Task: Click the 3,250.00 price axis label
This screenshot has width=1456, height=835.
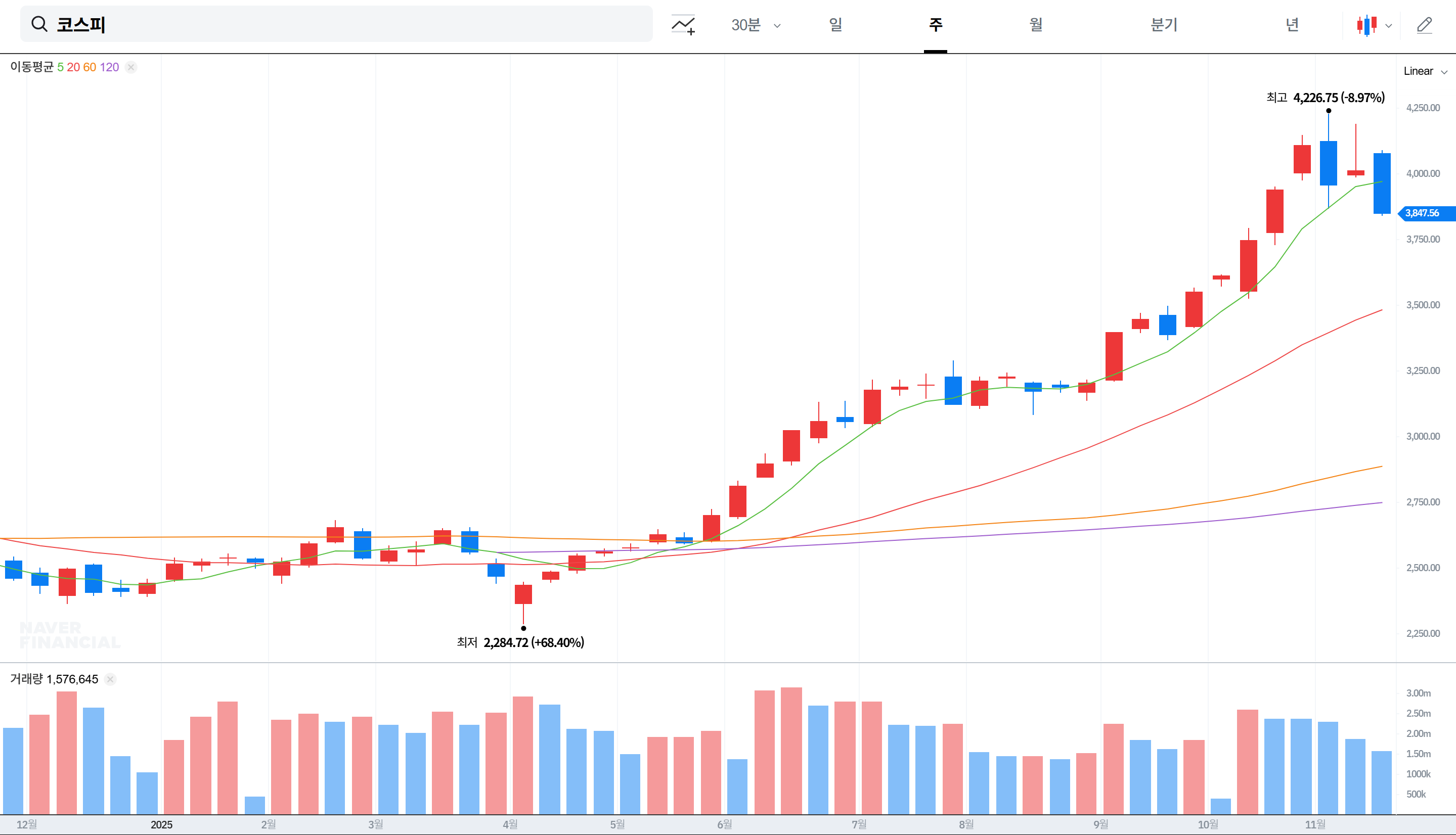Action: click(x=1423, y=371)
